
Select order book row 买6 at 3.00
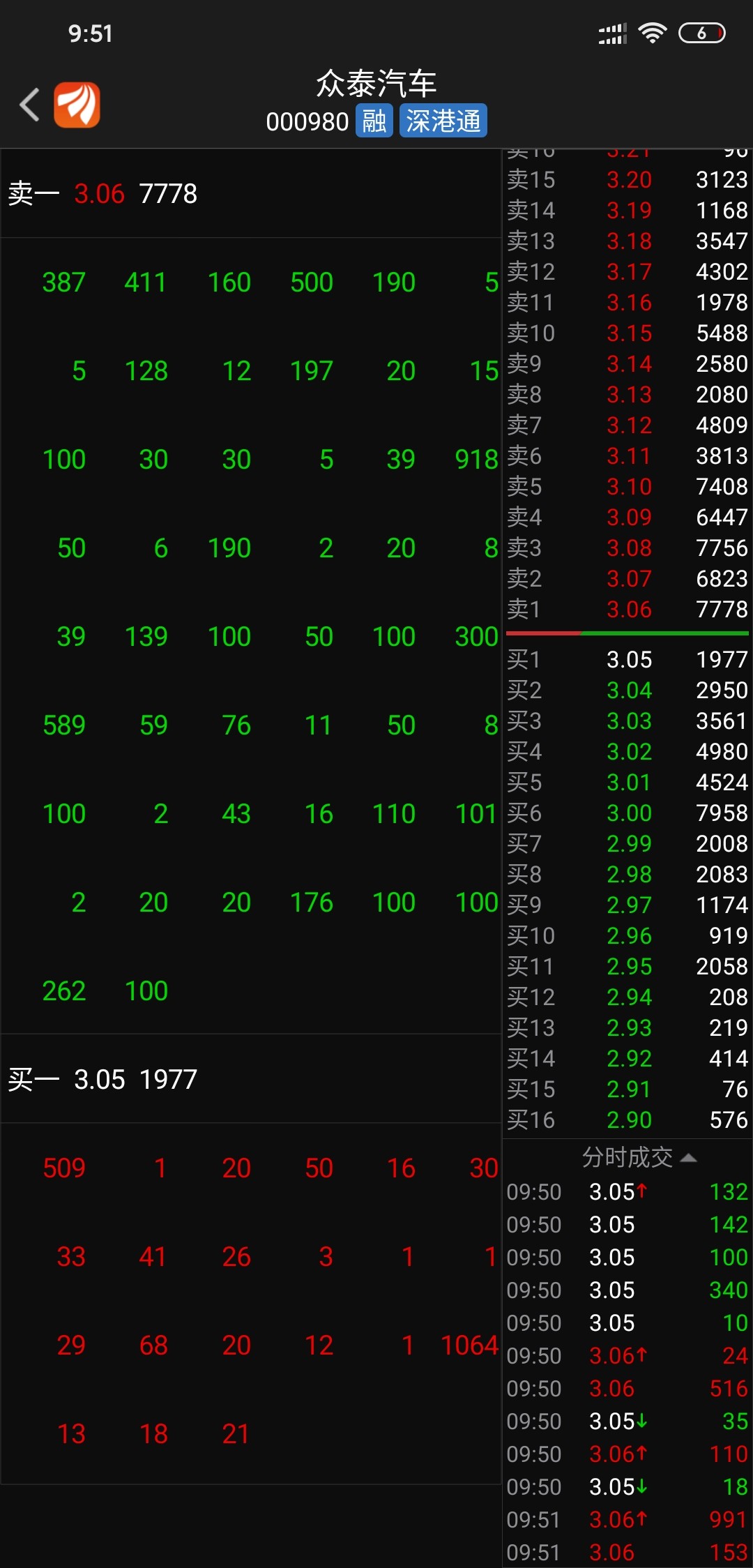(627, 813)
